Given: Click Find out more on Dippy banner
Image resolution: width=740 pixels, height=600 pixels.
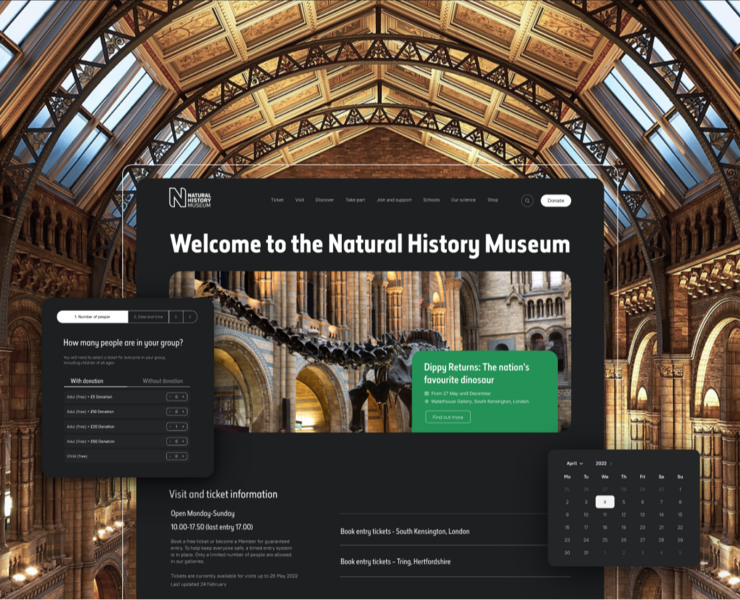Looking at the screenshot, I should pos(447,417).
